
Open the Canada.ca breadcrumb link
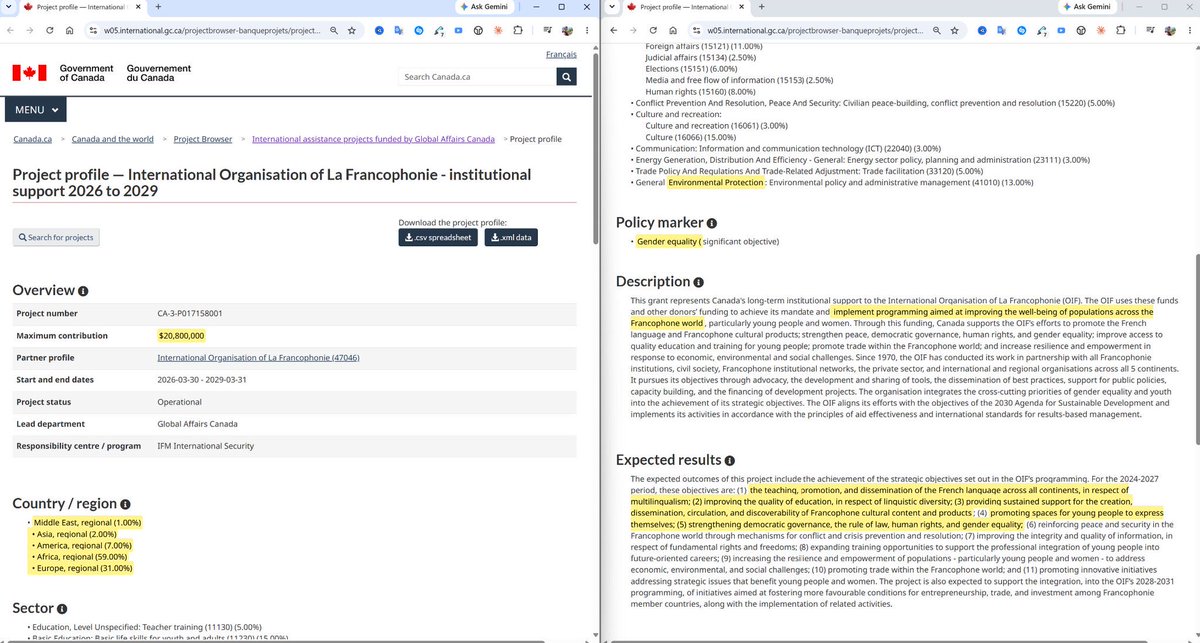pyautogui.click(x=32, y=139)
